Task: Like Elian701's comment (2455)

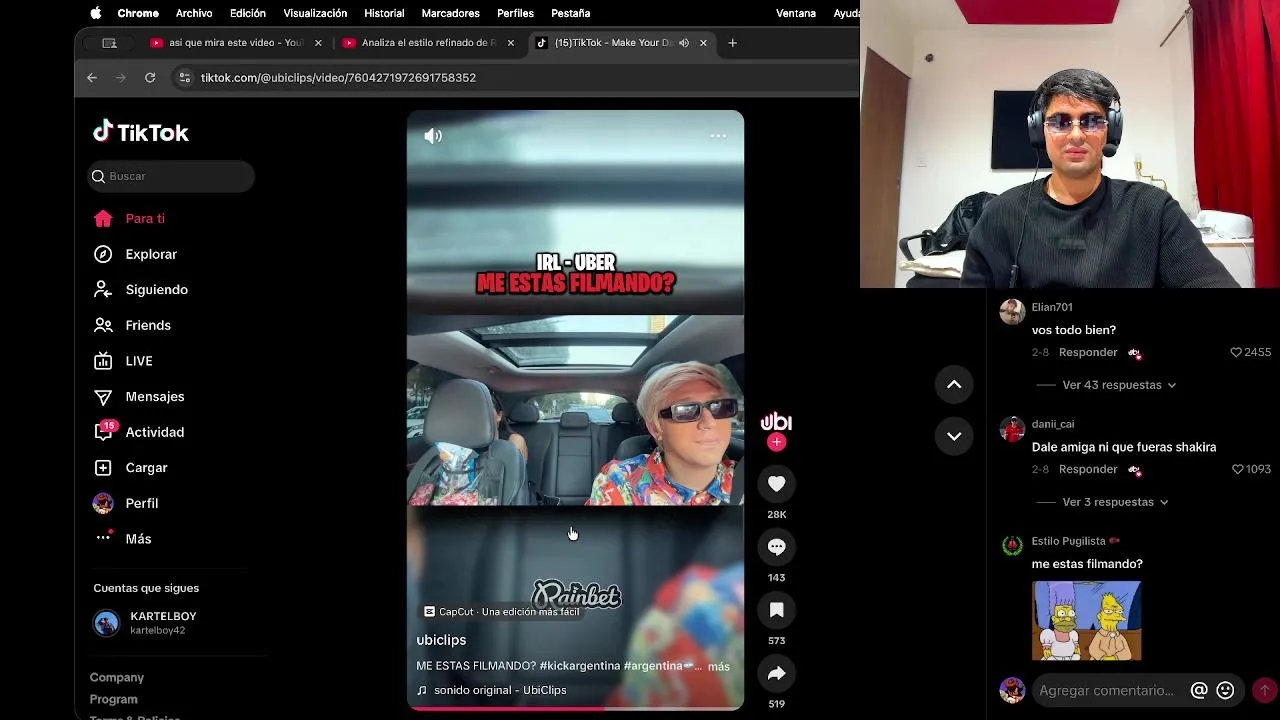Action: point(1236,352)
